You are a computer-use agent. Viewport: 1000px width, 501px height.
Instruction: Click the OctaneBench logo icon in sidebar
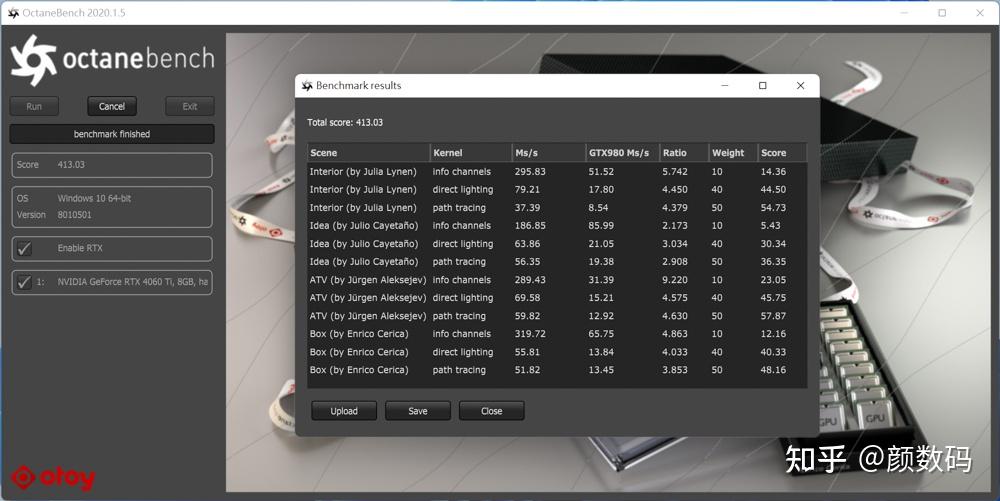point(34,60)
